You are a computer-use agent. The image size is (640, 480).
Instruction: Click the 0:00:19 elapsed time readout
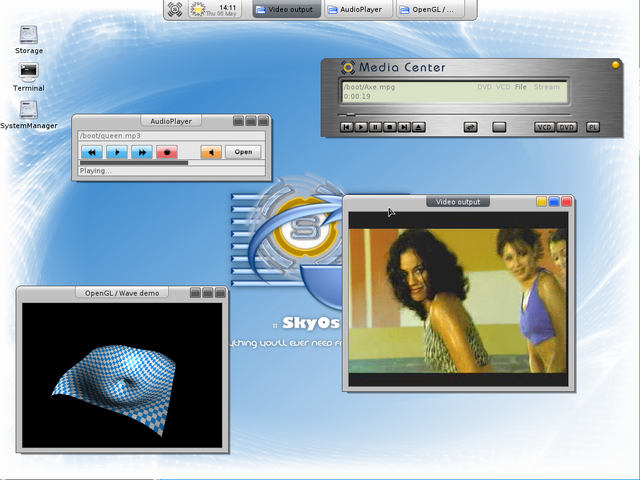coord(357,96)
